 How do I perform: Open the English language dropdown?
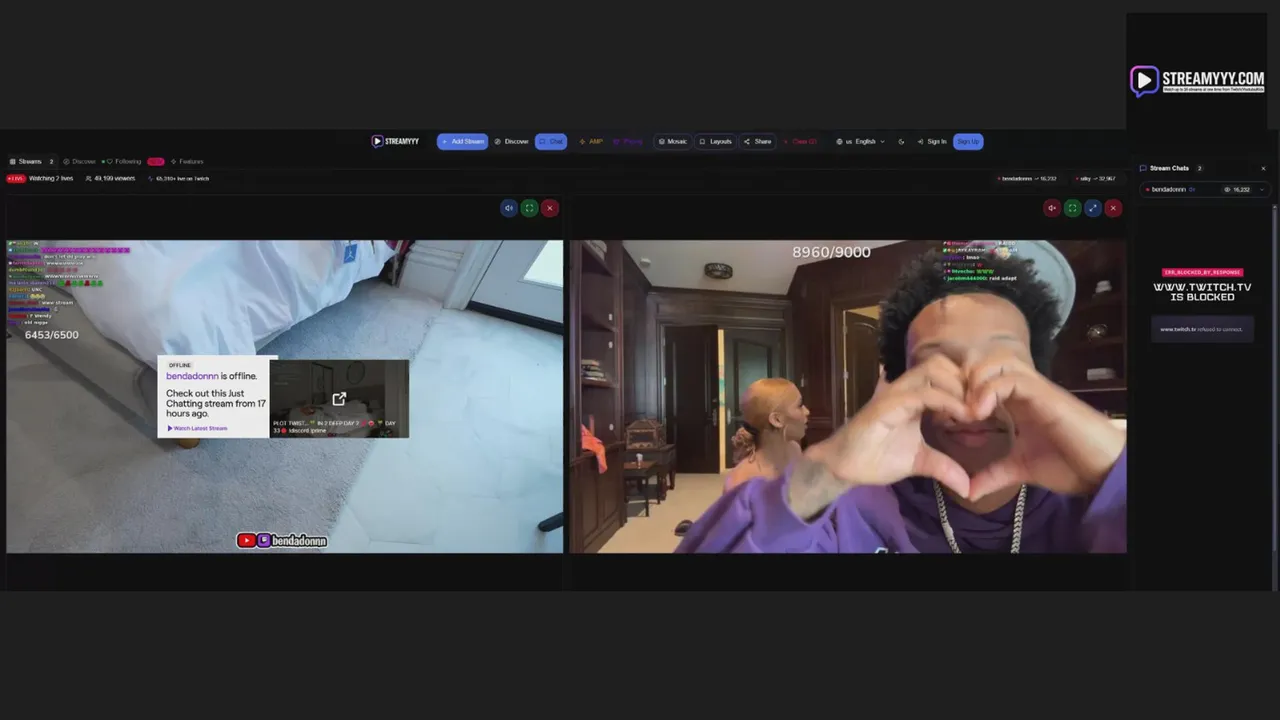coord(861,141)
